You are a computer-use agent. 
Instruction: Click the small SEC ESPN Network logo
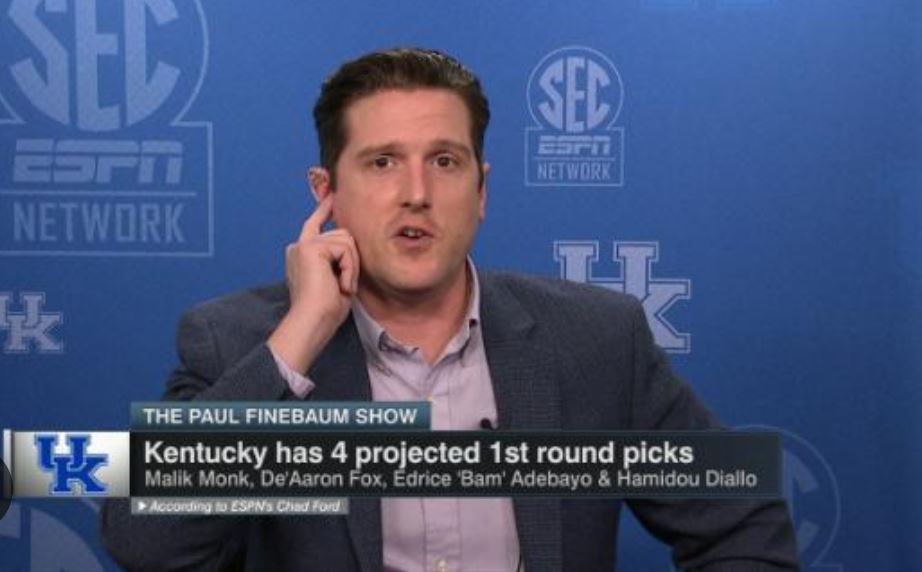click(574, 116)
